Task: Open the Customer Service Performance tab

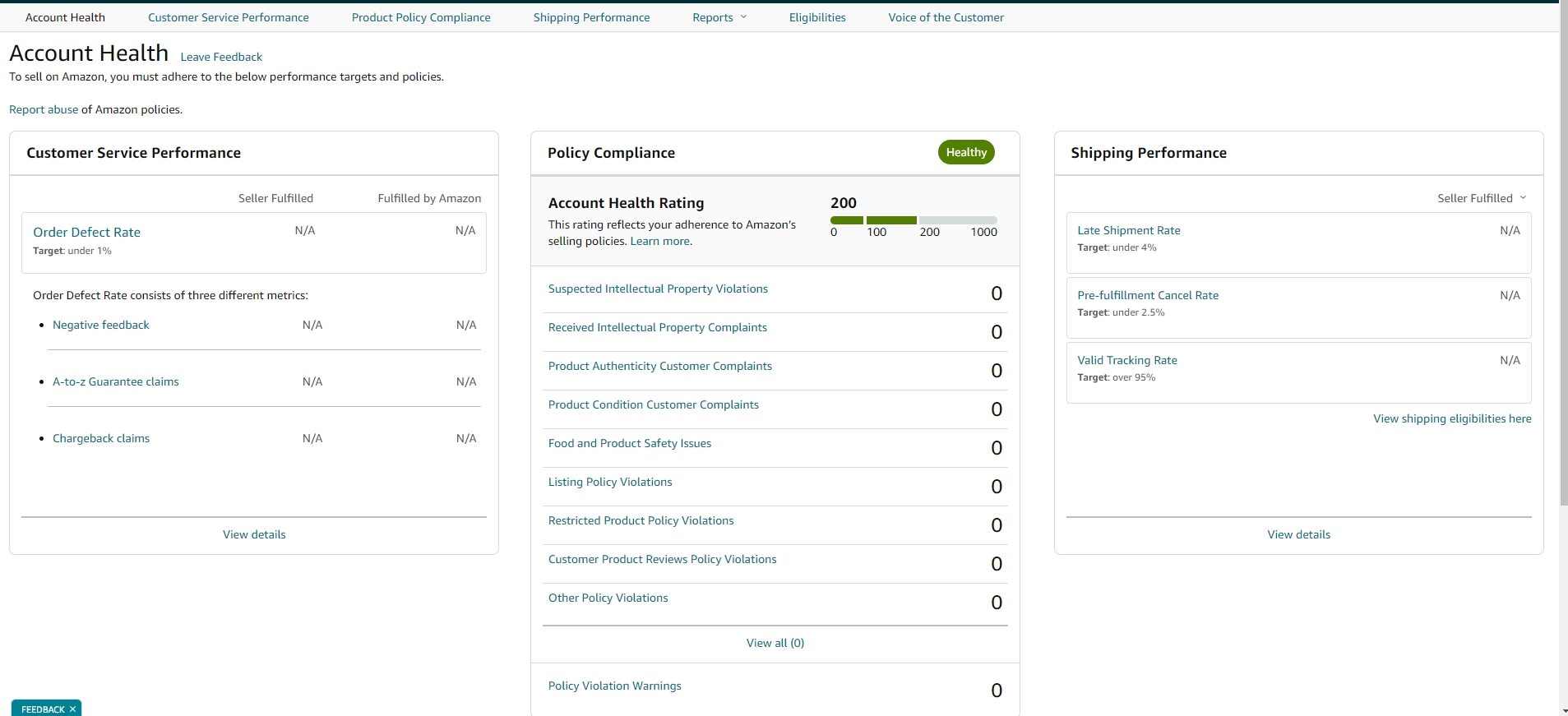Action: pos(229,17)
